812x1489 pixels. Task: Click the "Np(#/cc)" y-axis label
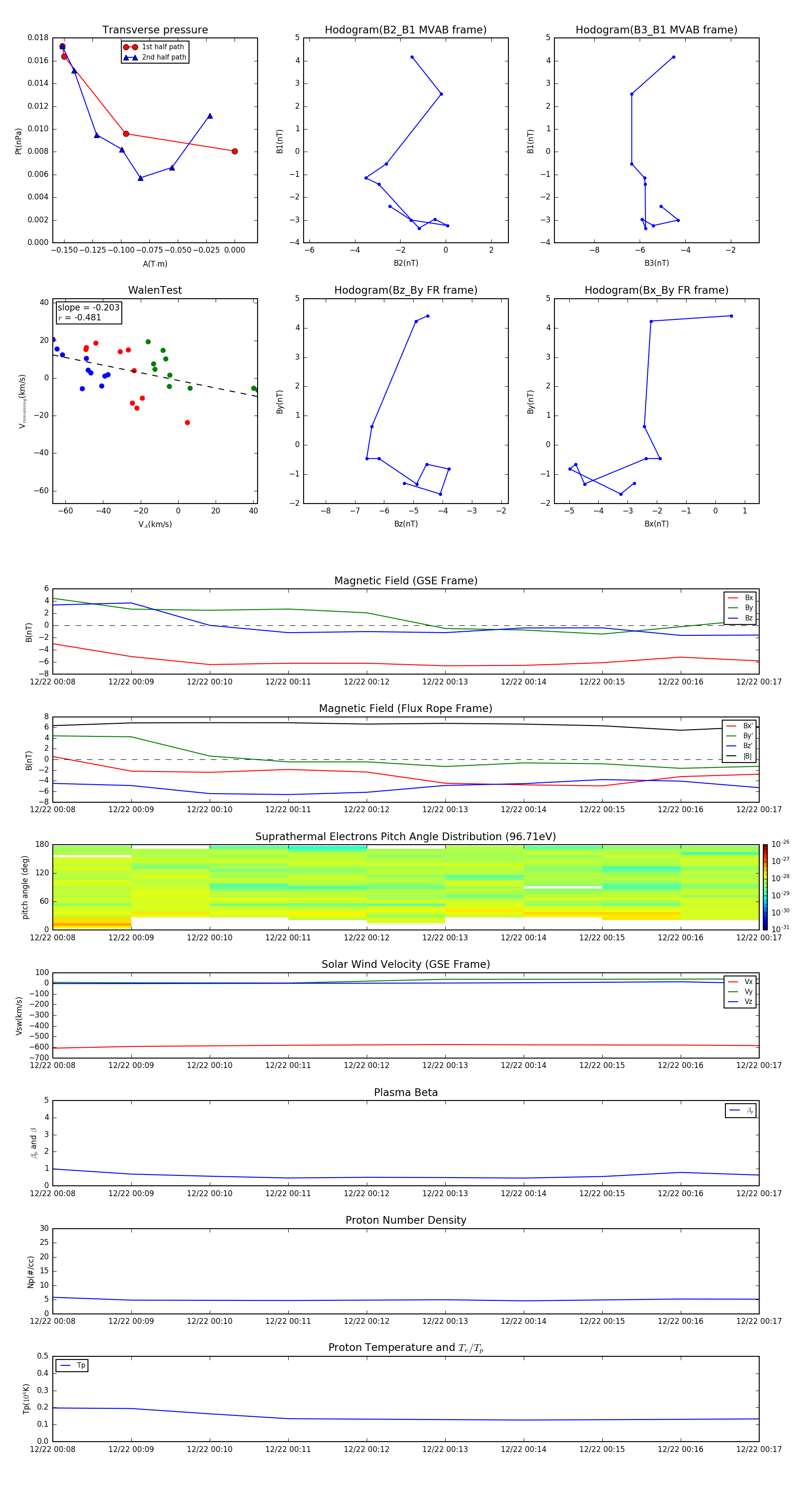pyautogui.click(x=30, y=1271)
